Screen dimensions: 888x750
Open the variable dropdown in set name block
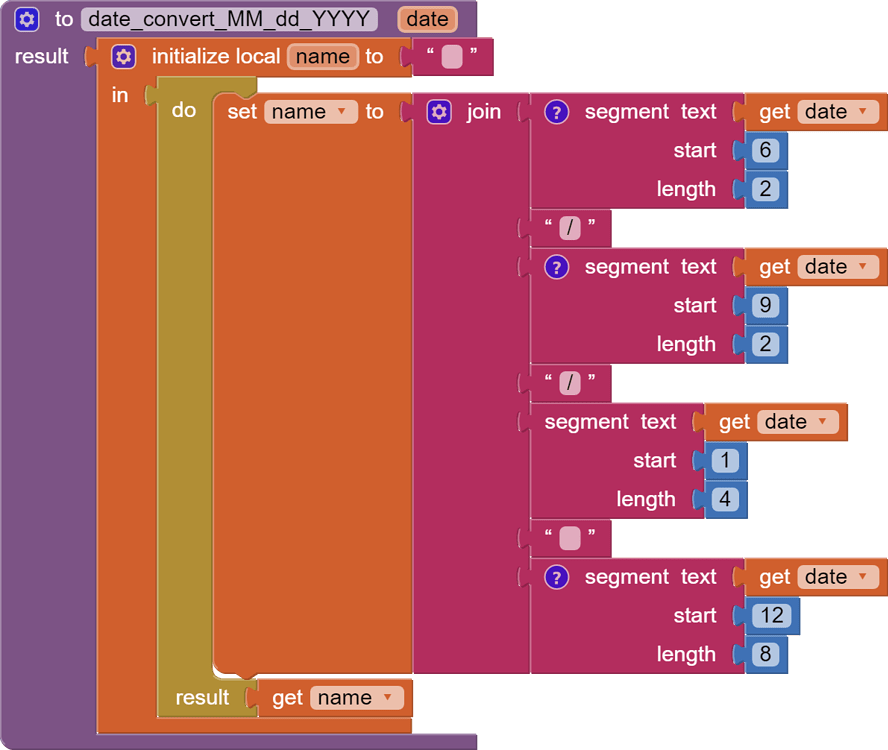pyautogui.click(x=341, y=112)
